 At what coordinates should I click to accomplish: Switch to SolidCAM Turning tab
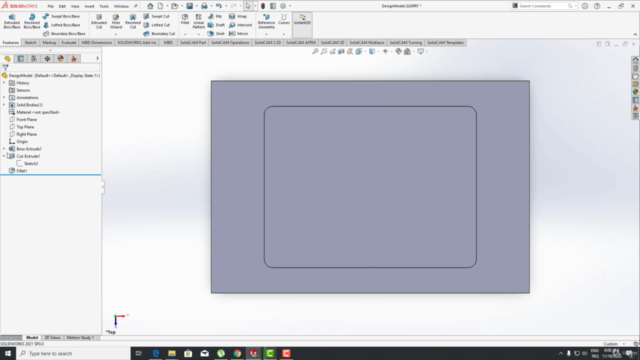(406, 42)
